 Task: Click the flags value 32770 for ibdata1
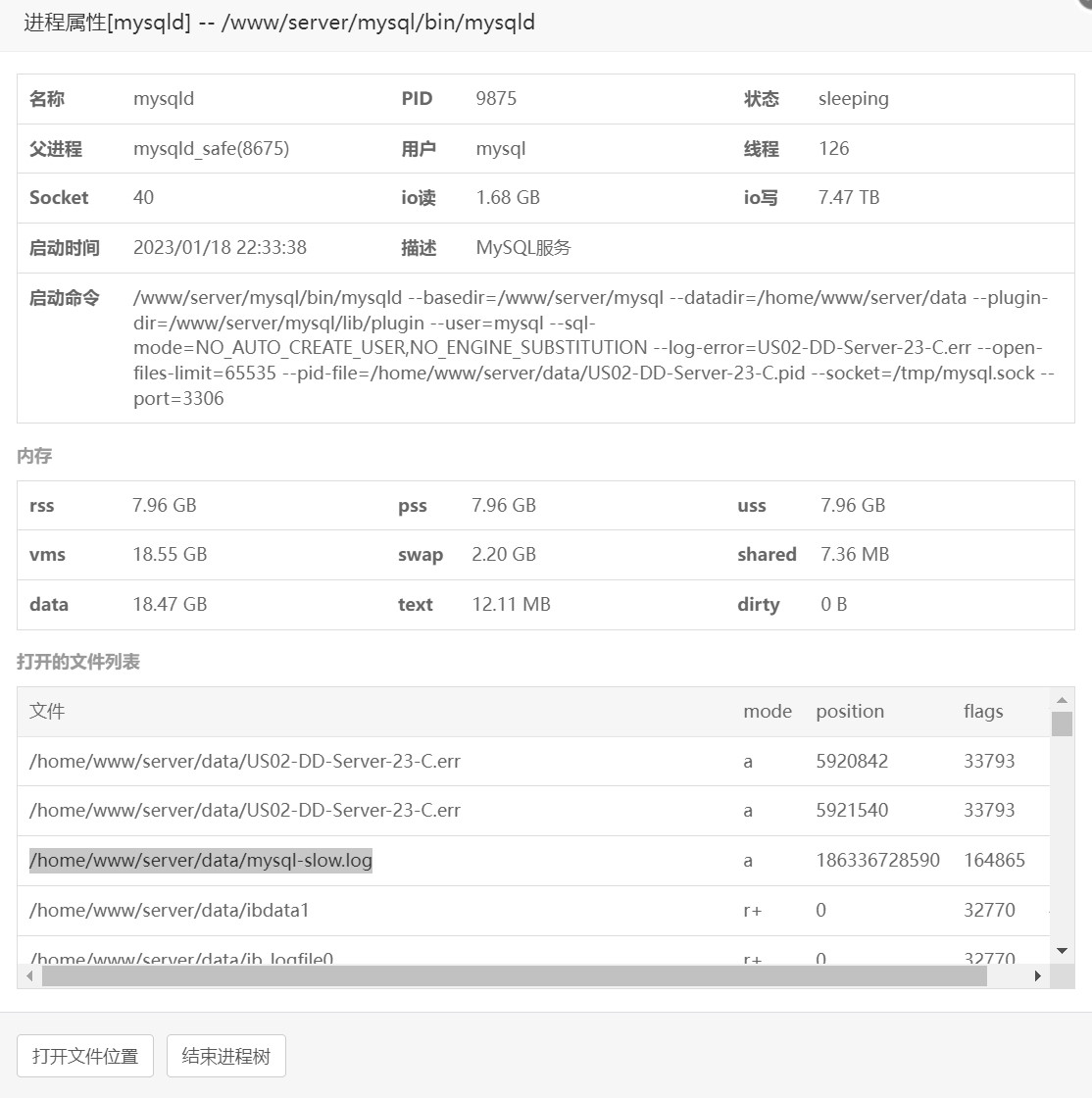[989, 910]
